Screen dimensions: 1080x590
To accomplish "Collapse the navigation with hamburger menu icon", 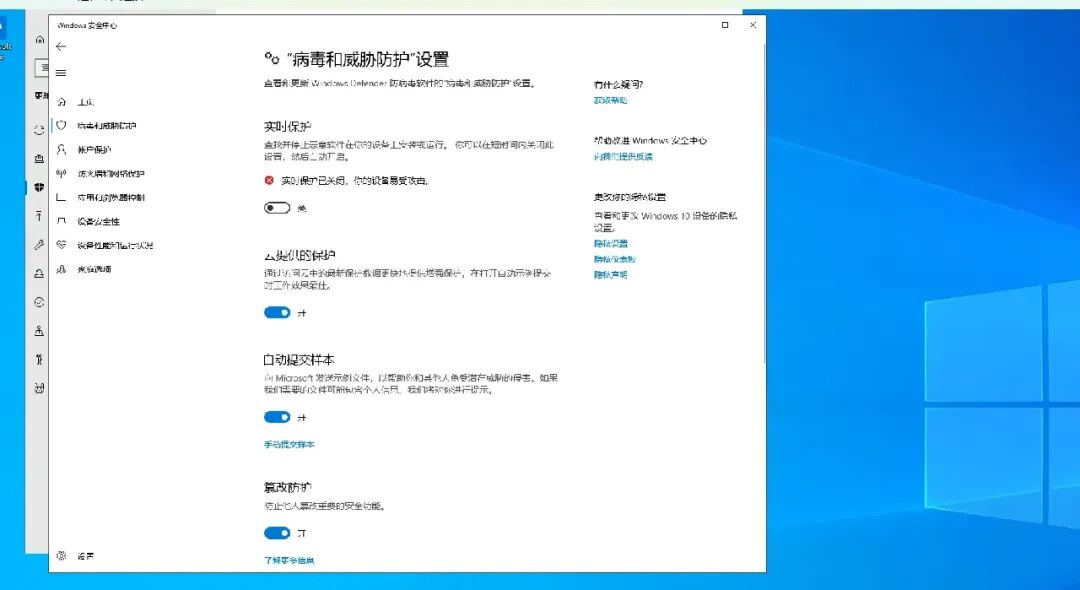I will coord(61,73).
